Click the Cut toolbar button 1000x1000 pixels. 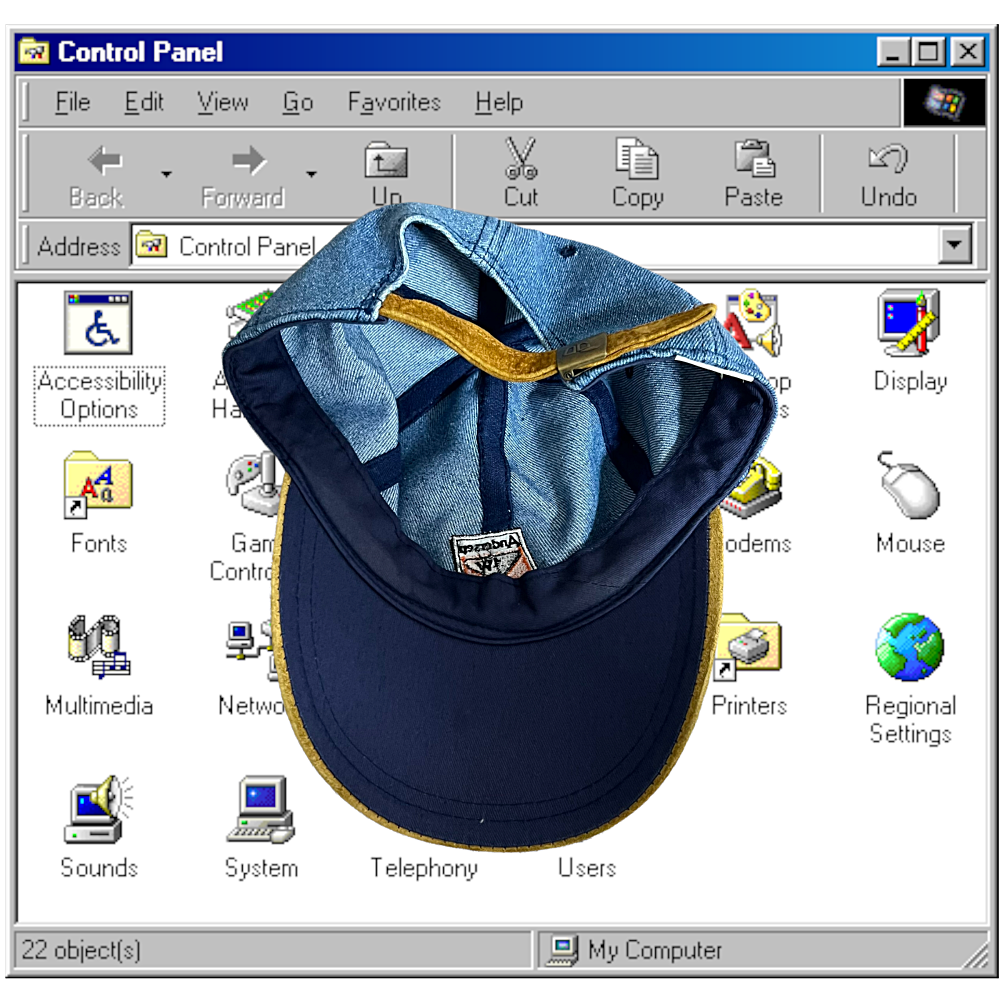[520, 172]
